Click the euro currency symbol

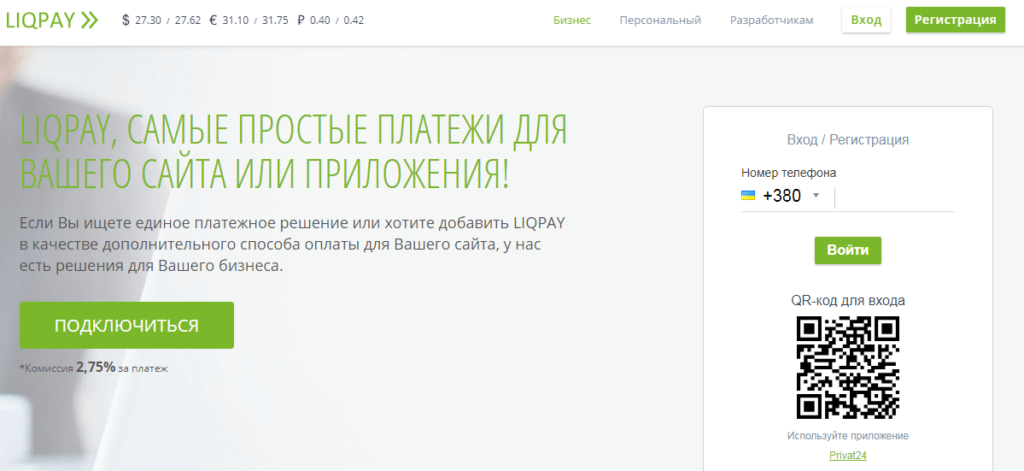(214, 20)
